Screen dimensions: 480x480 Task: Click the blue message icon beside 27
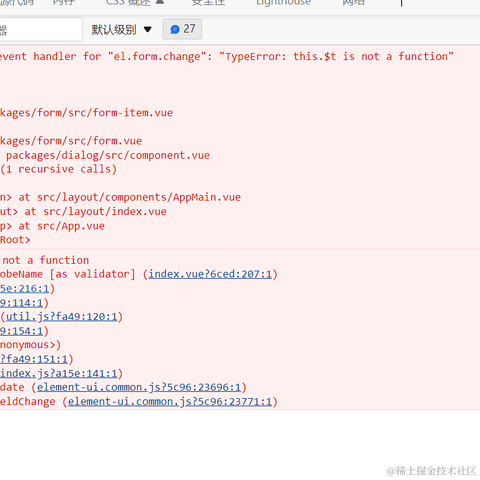(x=175, y=29)
